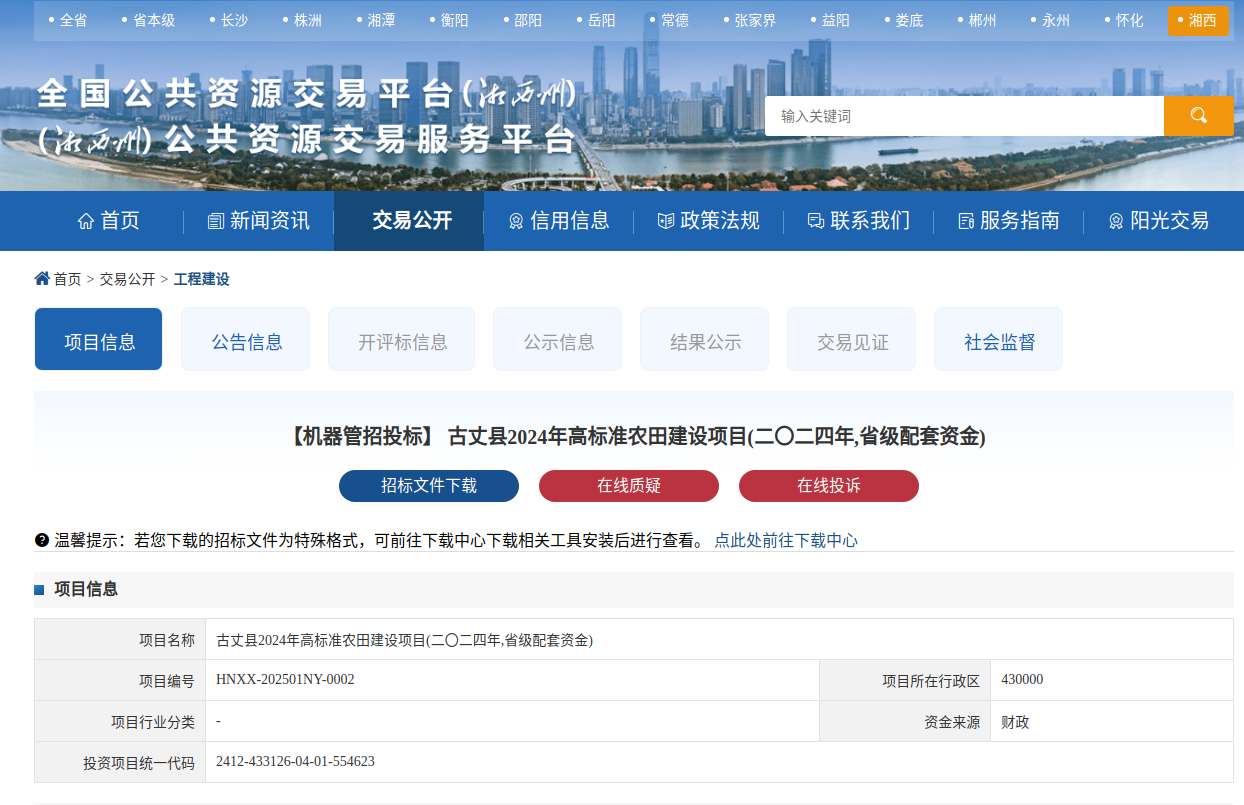
Task: Click the code 2412-433126-04-01-554623
Action: [x=295, y=762]
